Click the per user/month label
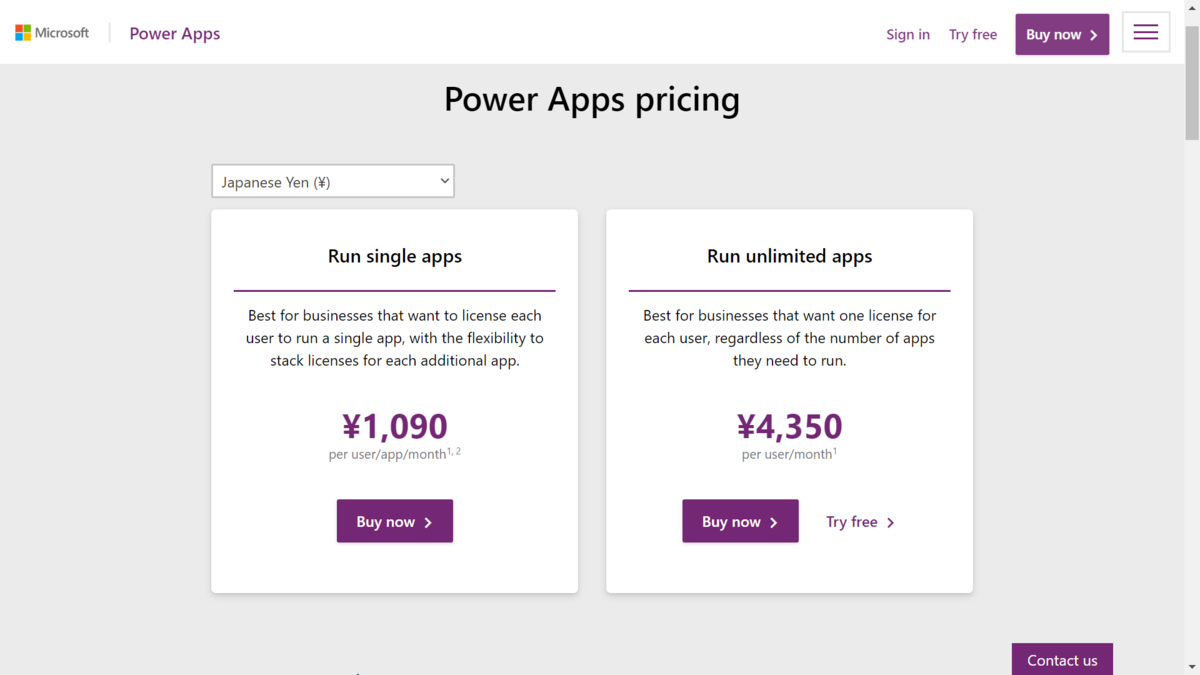 coord(790,454)
